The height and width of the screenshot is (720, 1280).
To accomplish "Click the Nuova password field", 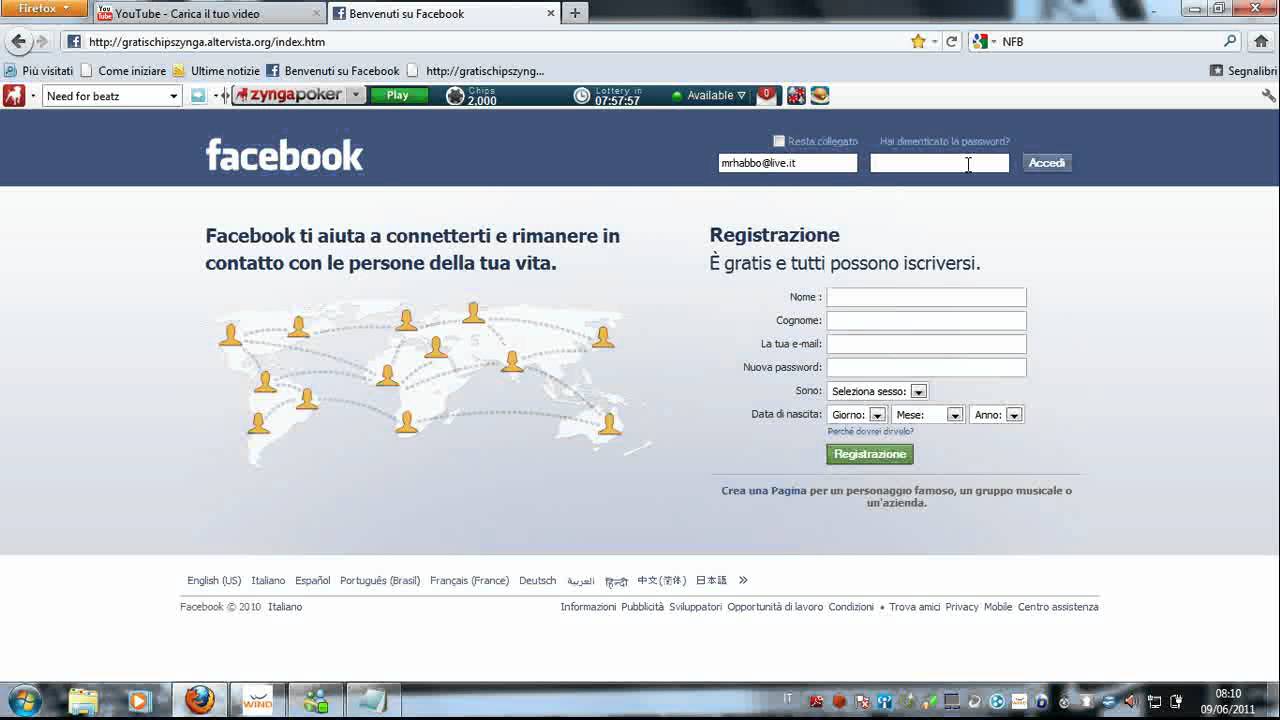I will tap(927, 367).
